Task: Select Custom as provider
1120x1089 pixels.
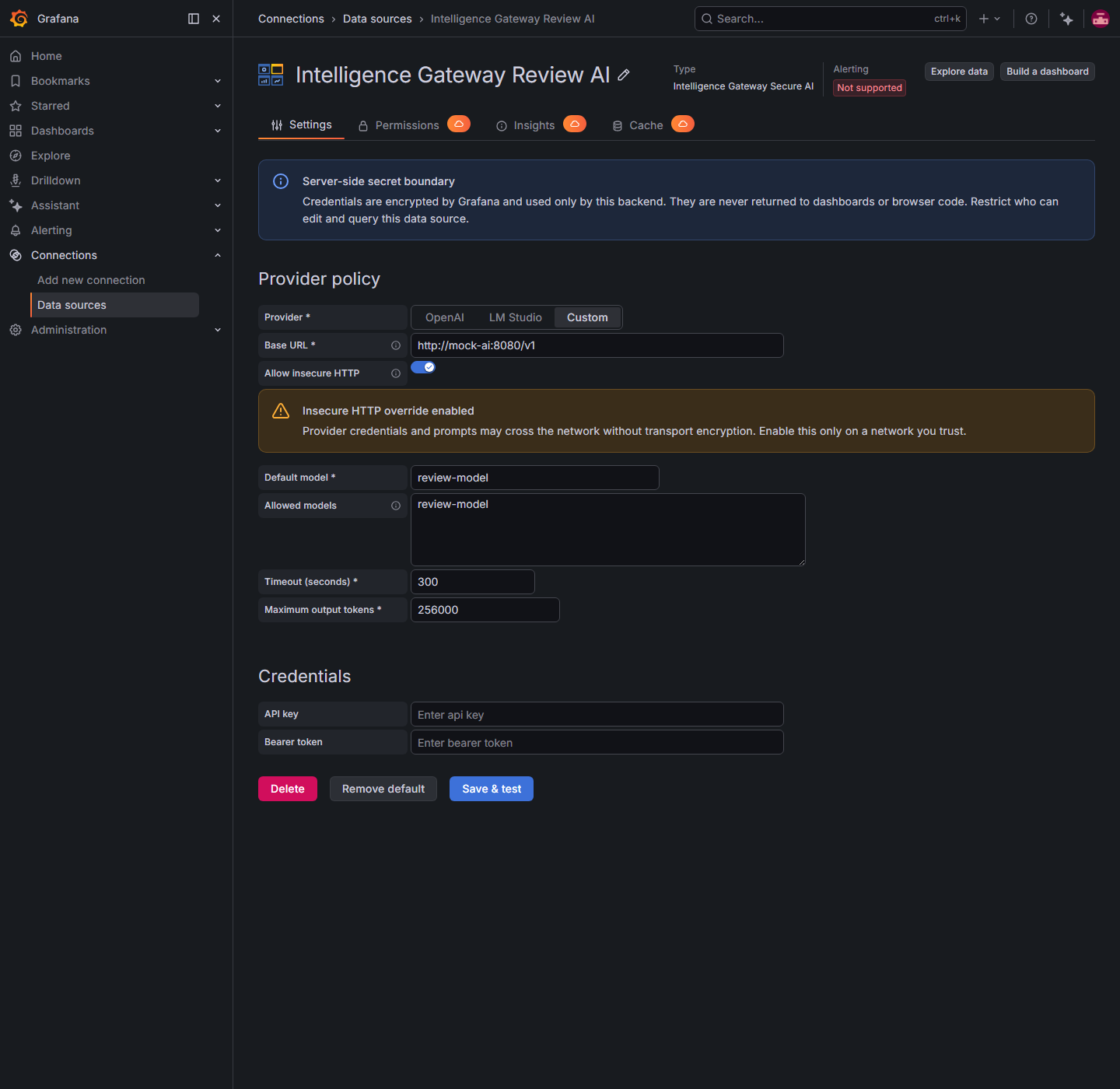Action: pos(587,317)
